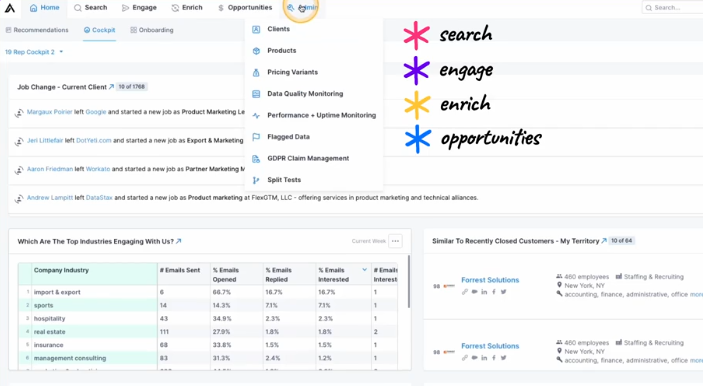Open Jeri Littlefair's contact link
Screen dimensions: 703x386
(x=45, y=140)
